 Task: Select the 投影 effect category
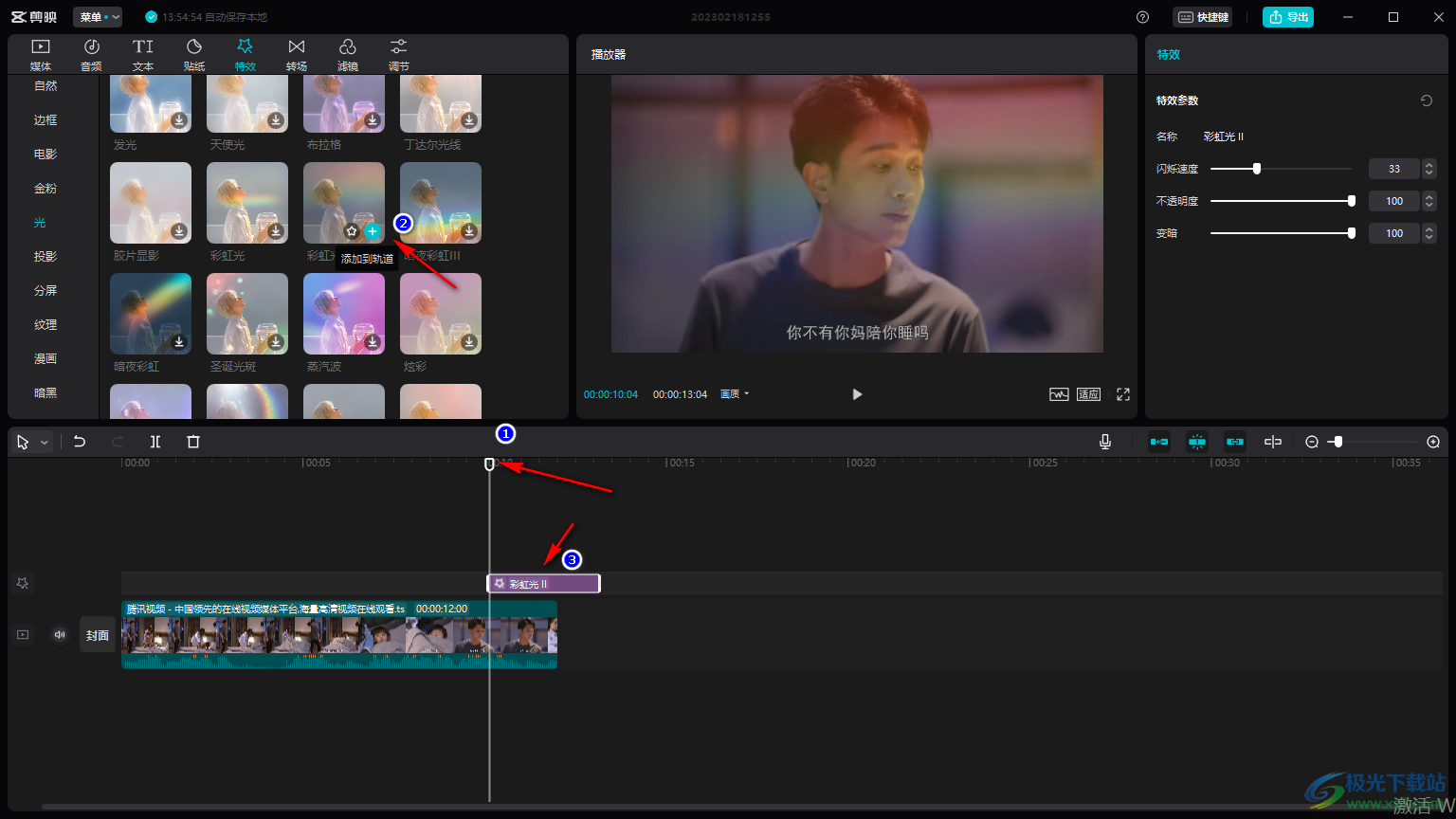(x=45, y=257)
